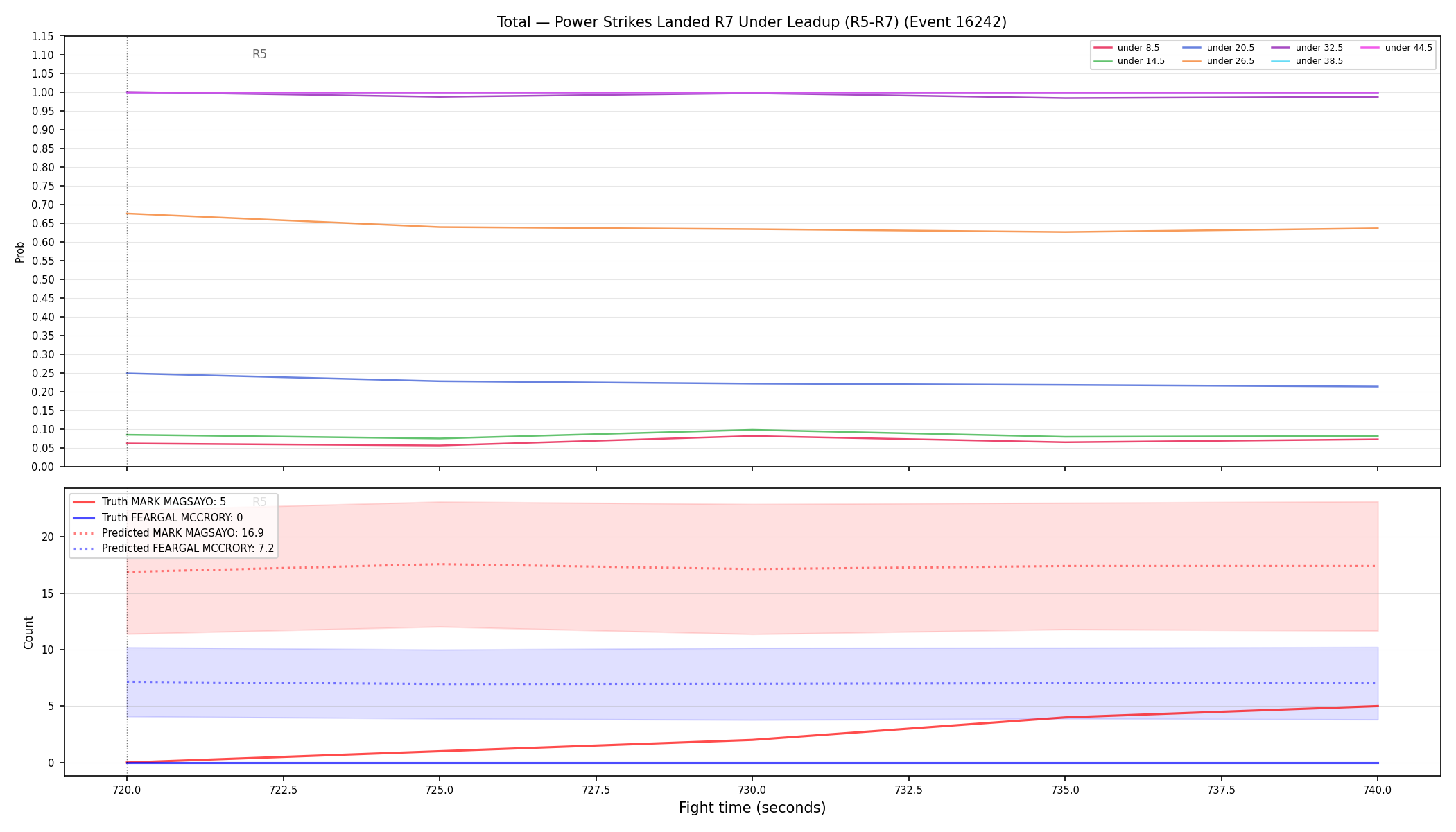Click the 'Count' y-axis label
The image size is (1456, 832).
click(x=28, y=632)
